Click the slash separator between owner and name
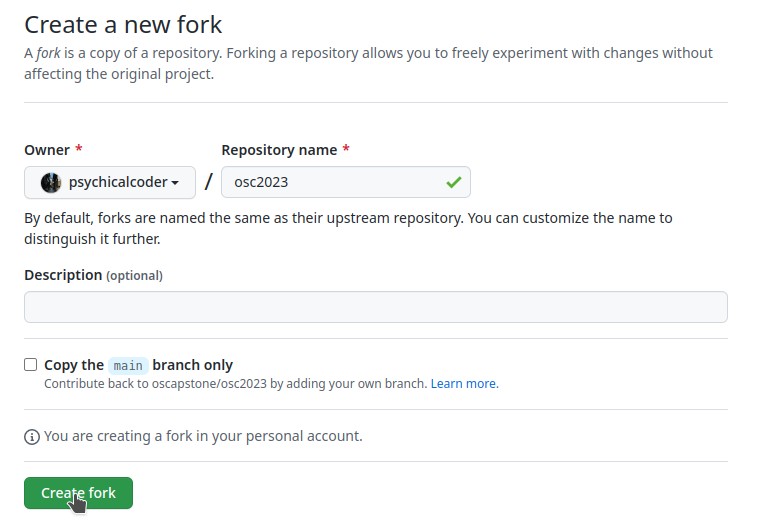Image resolution: width=765 pixels, height=521 pixels. pos(209,182)
